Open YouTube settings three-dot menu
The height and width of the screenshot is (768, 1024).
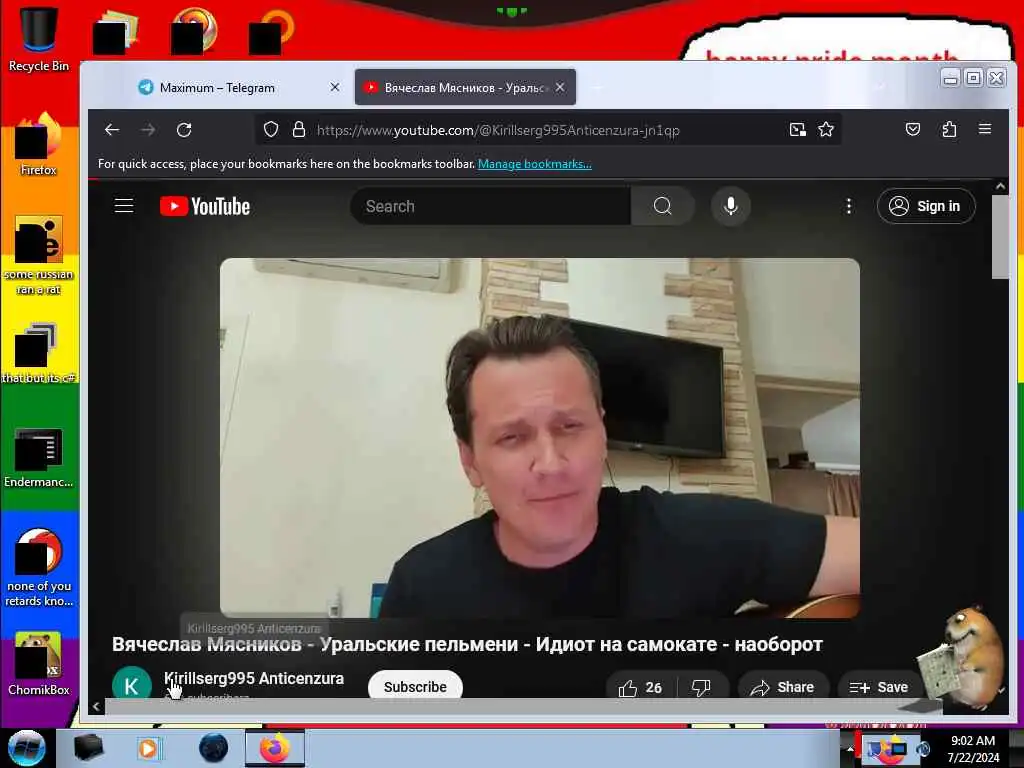[x=848, y=206]
